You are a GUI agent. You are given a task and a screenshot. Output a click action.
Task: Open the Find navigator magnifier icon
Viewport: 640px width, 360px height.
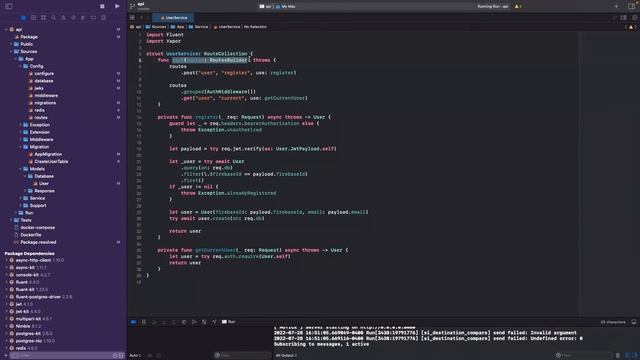[53, 18]
